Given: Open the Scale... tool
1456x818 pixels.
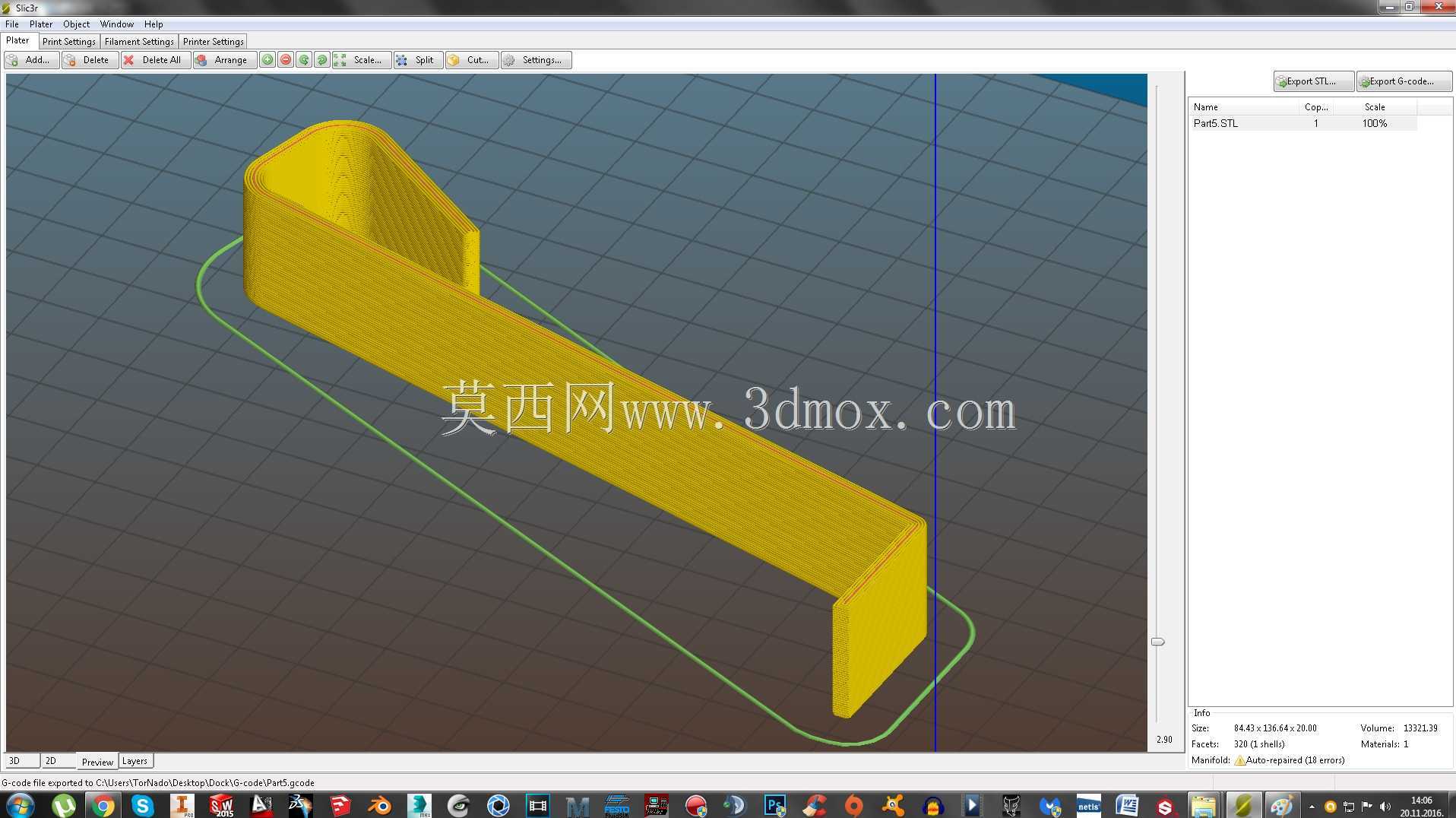Looking at the screenshot, I should point(361,60).
